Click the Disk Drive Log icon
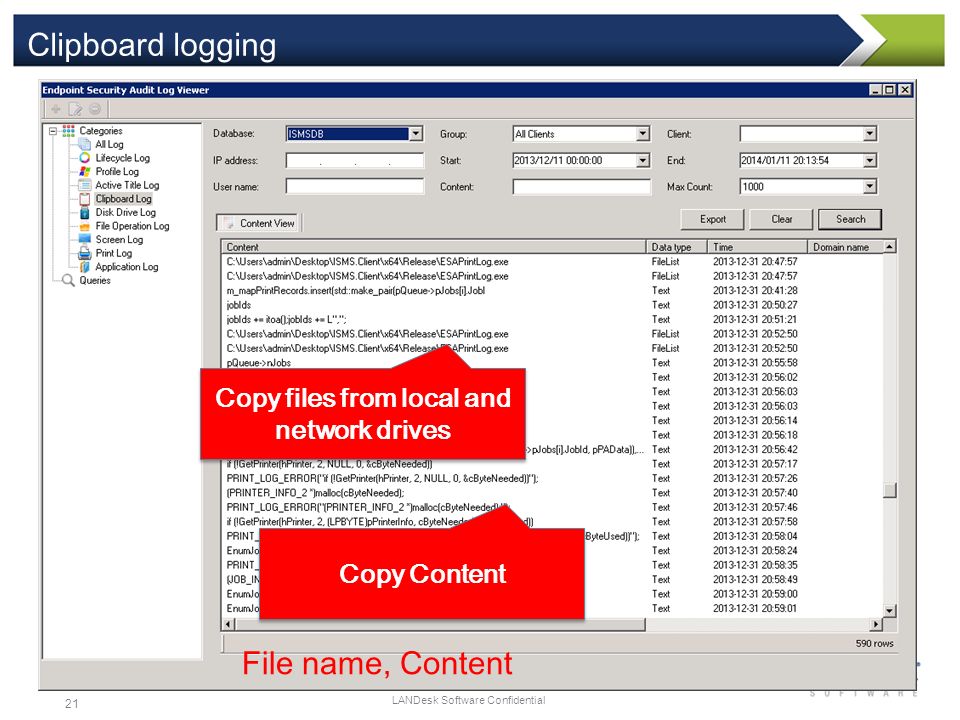This screenshot has height=720, width=960. (84, 212)
